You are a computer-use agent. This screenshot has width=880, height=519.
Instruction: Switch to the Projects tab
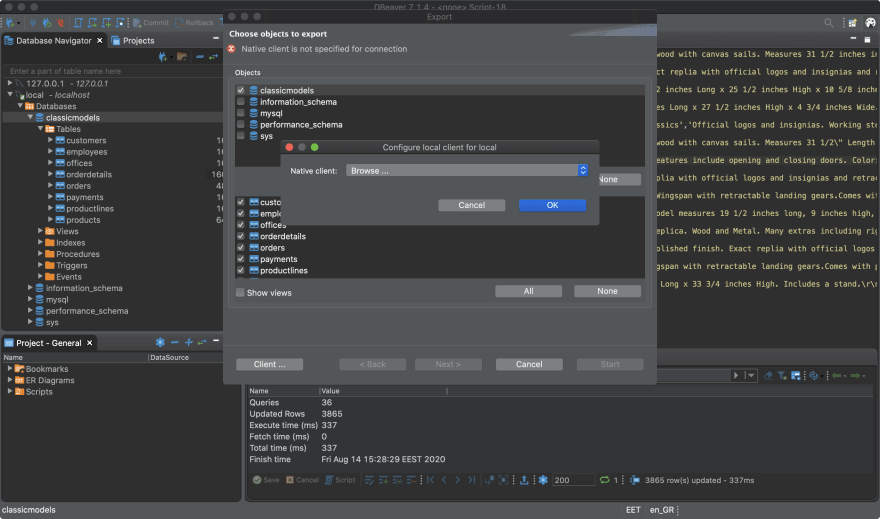132,40
